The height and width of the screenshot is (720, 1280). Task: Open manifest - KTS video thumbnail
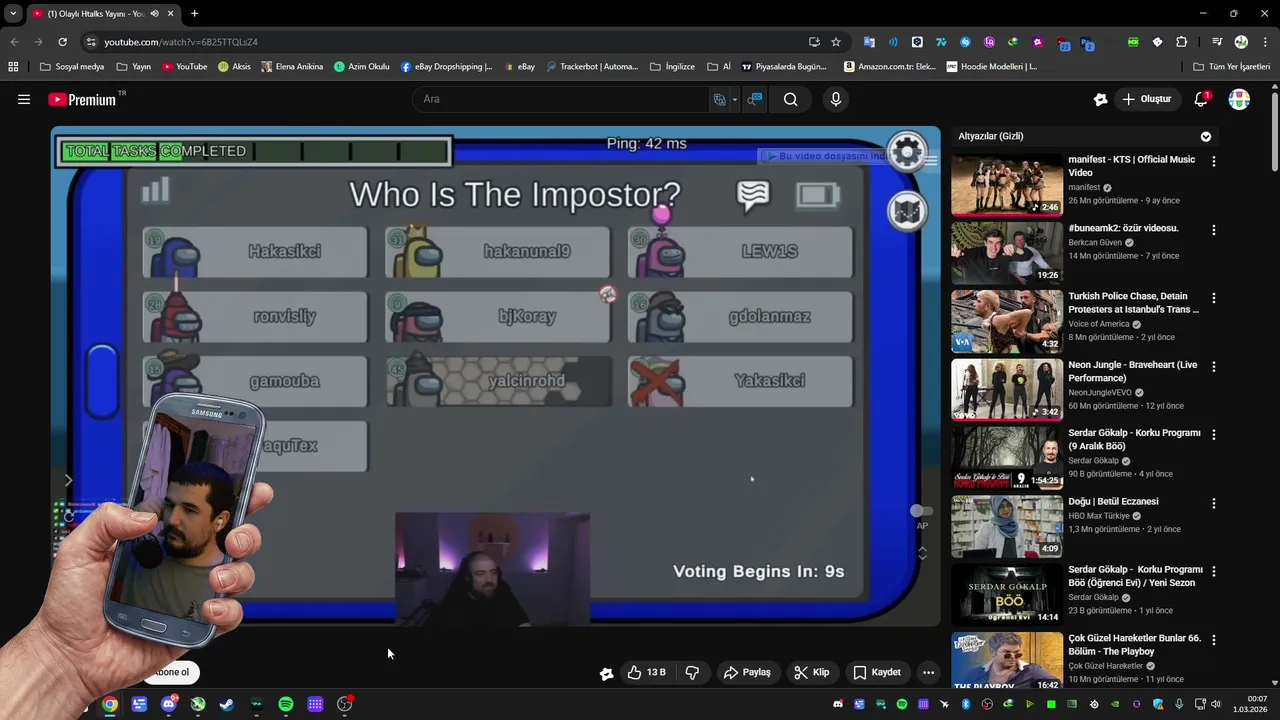1007,184
